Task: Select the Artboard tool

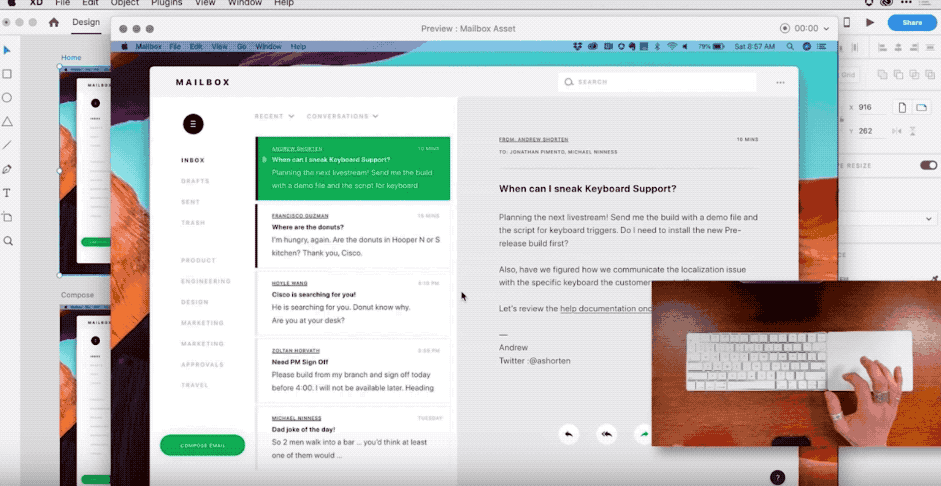Action: tap(7, 217)
